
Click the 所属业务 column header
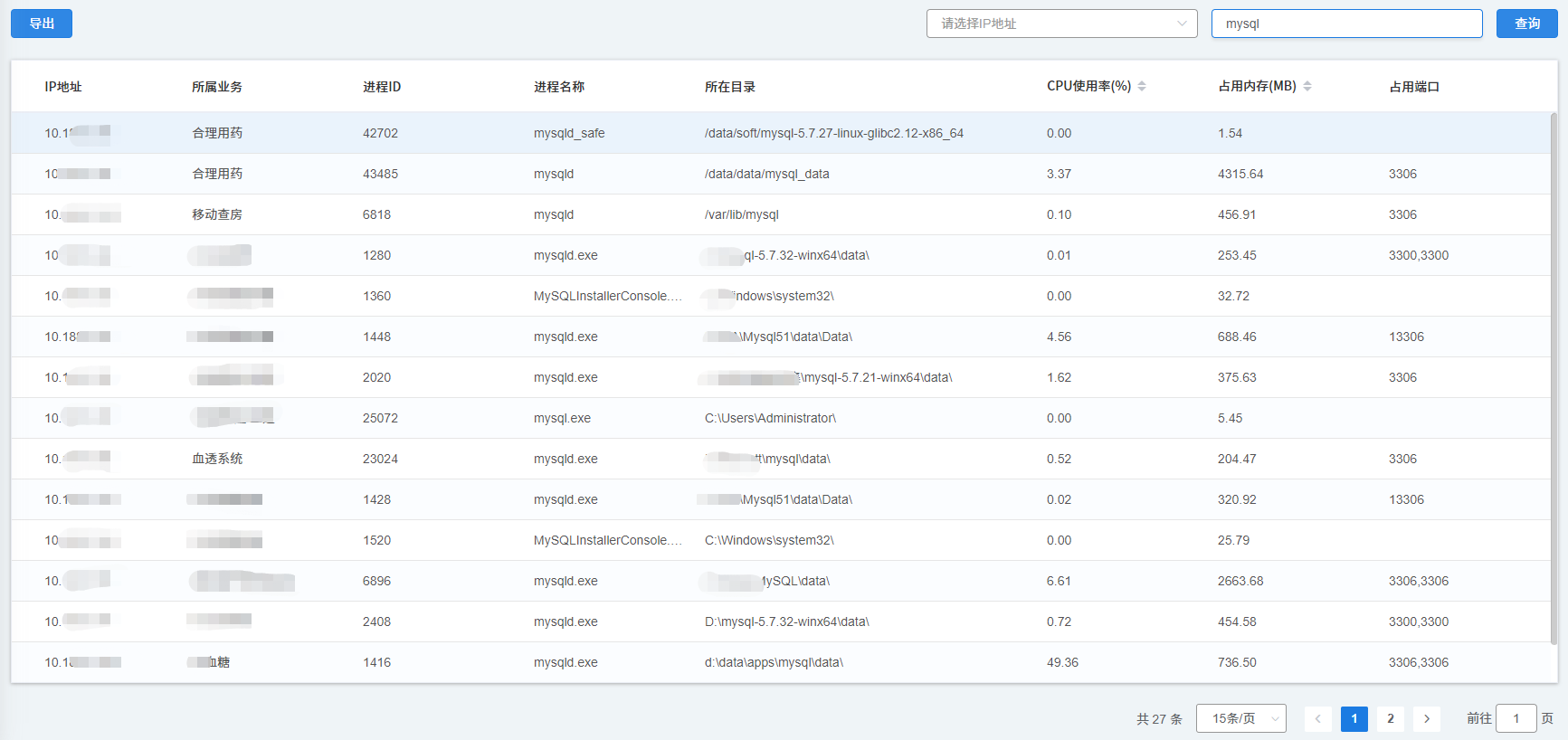click(217, 87)
